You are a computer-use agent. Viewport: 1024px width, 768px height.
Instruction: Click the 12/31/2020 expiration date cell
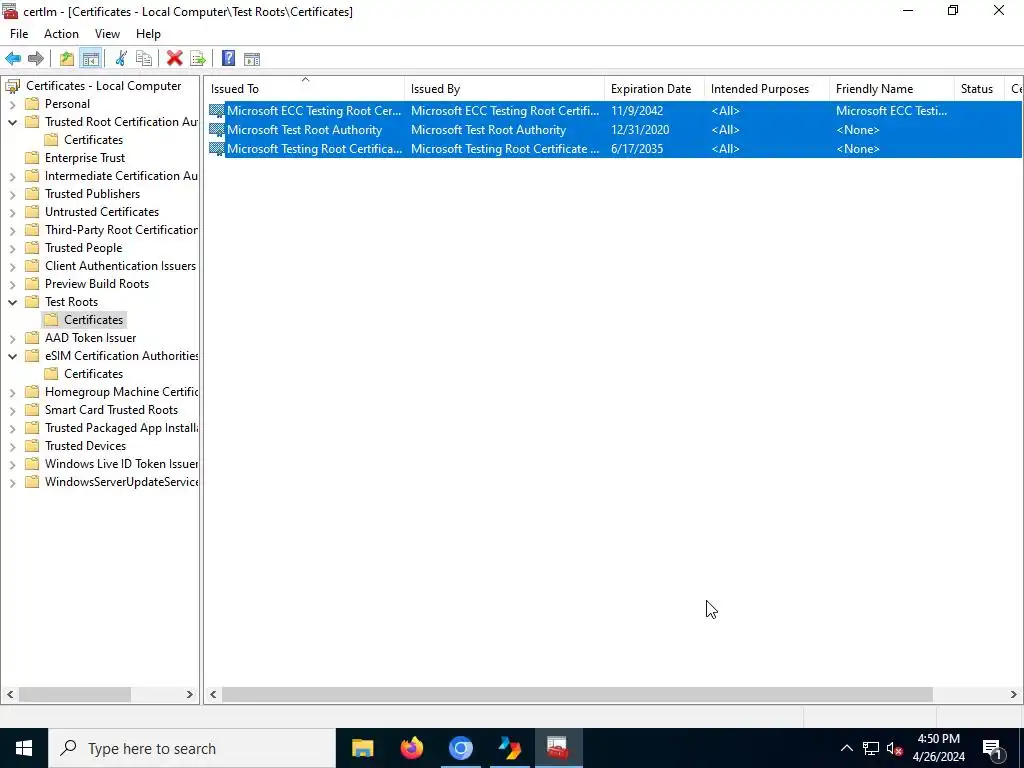pyautogui.click(x=640, y=130)
